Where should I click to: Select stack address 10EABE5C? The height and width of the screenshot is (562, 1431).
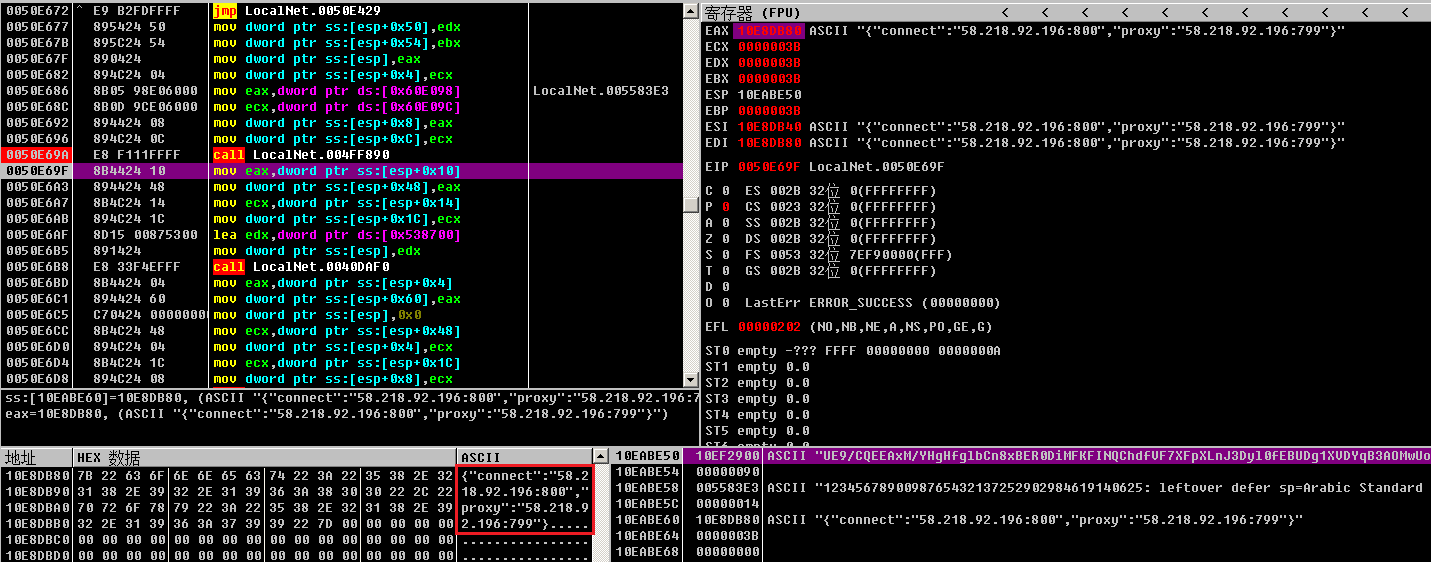tap(647, 503)
